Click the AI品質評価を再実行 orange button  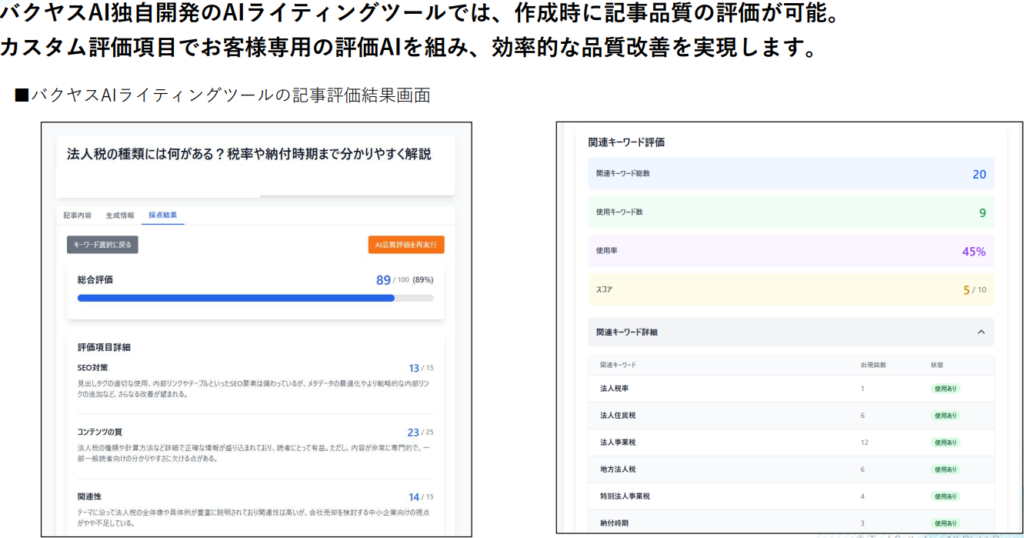point(406,244)
